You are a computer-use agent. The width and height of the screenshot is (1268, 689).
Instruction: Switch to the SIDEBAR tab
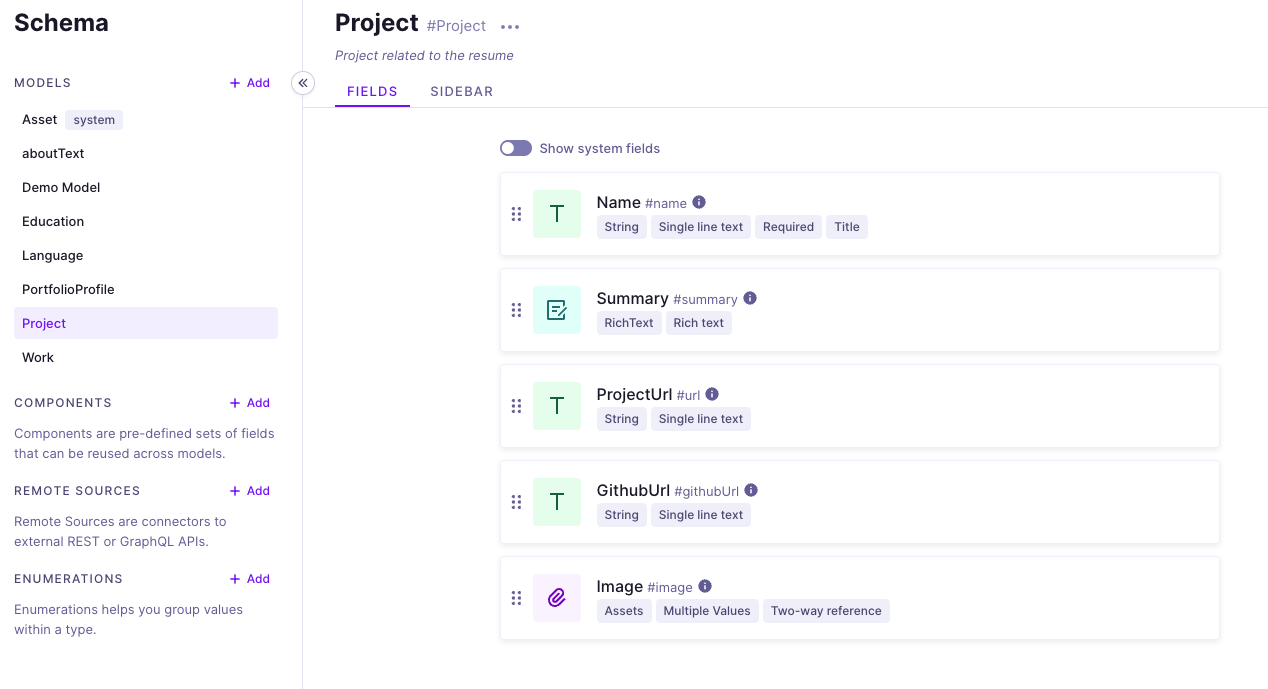(461, 91)
